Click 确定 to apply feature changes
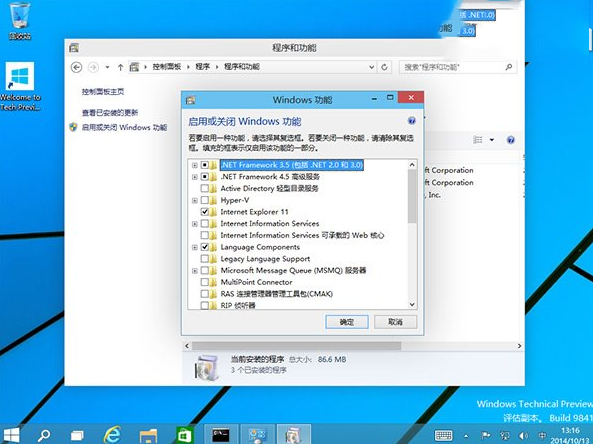 tap(347, 322)
